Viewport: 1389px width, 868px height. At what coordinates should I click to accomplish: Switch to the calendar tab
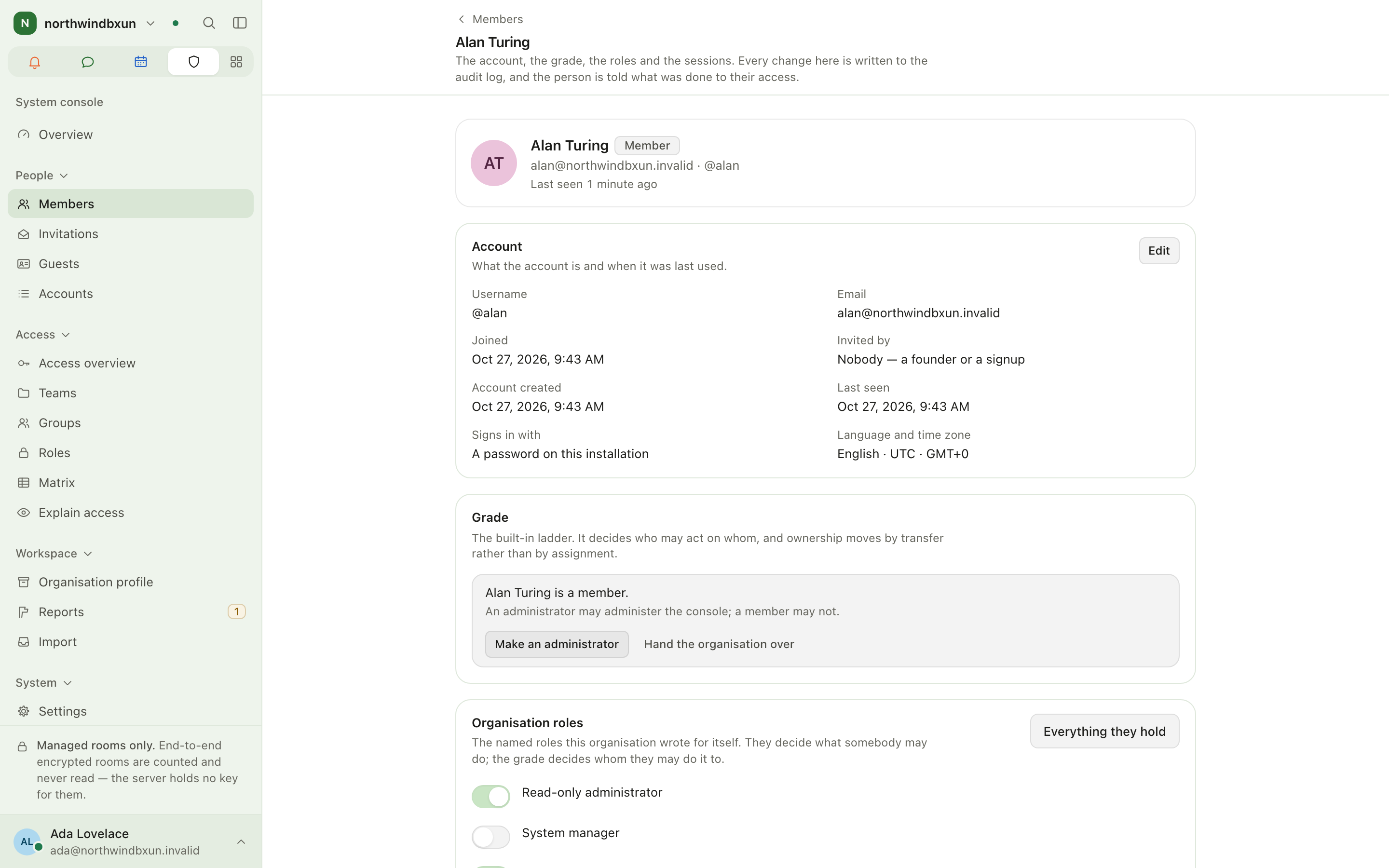coord(141,62)
